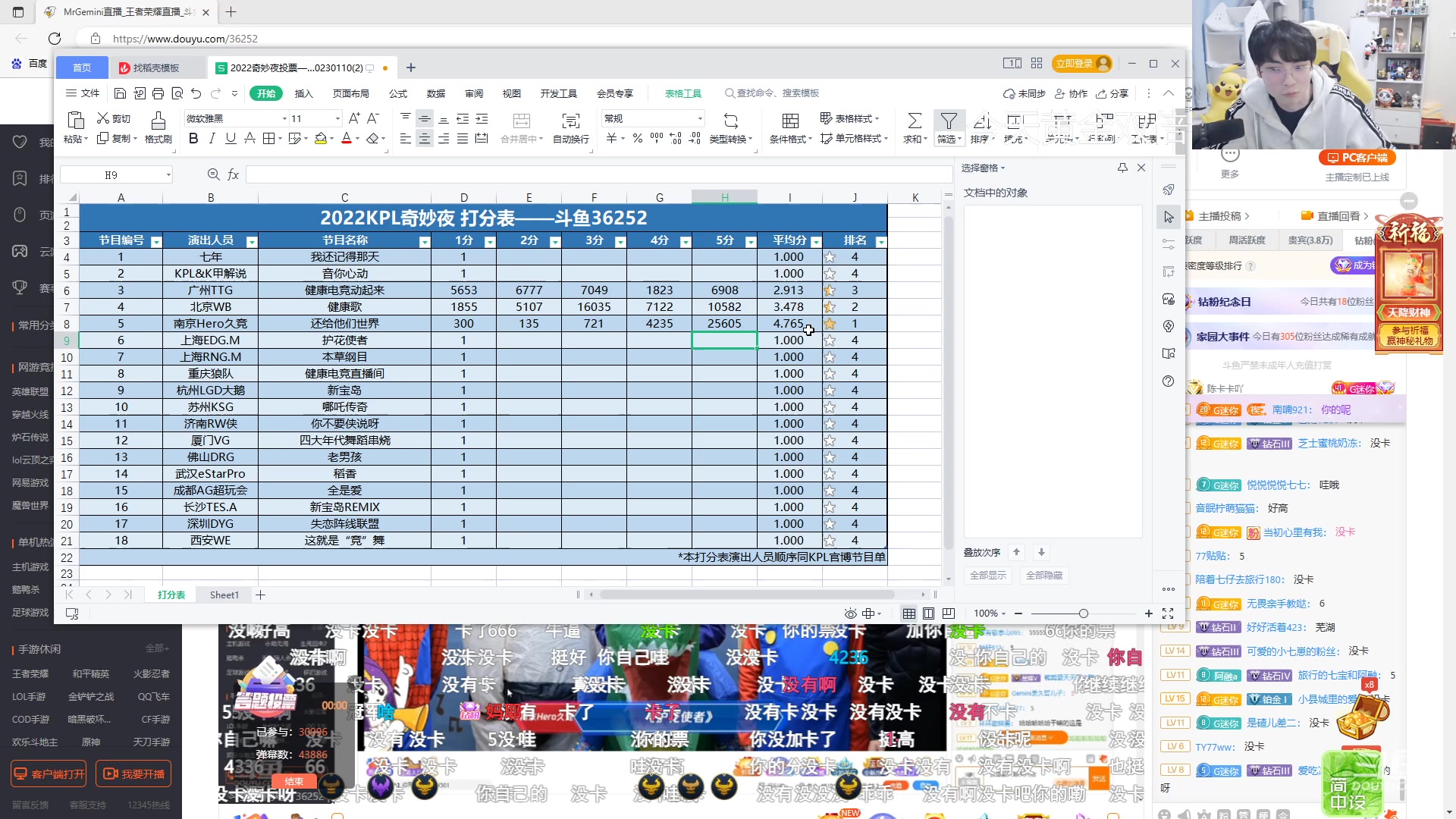Open the font size dropdown
This screenshot has width=1456, height=819.
[337, 119]
